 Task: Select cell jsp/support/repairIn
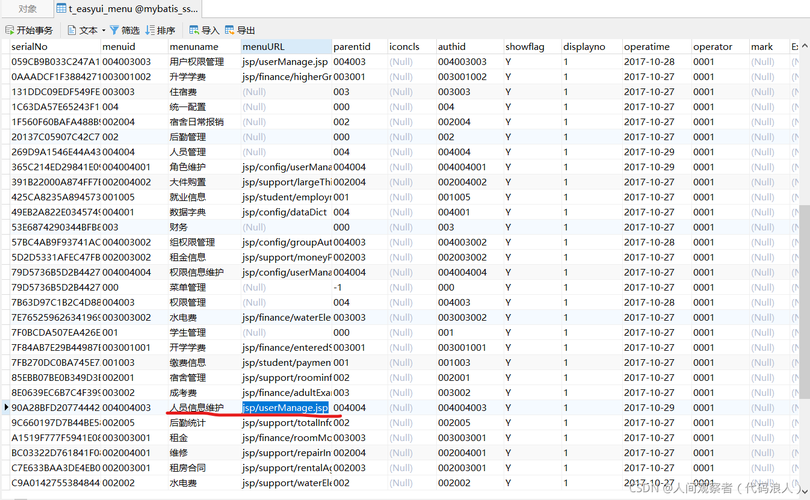point(286,452)
